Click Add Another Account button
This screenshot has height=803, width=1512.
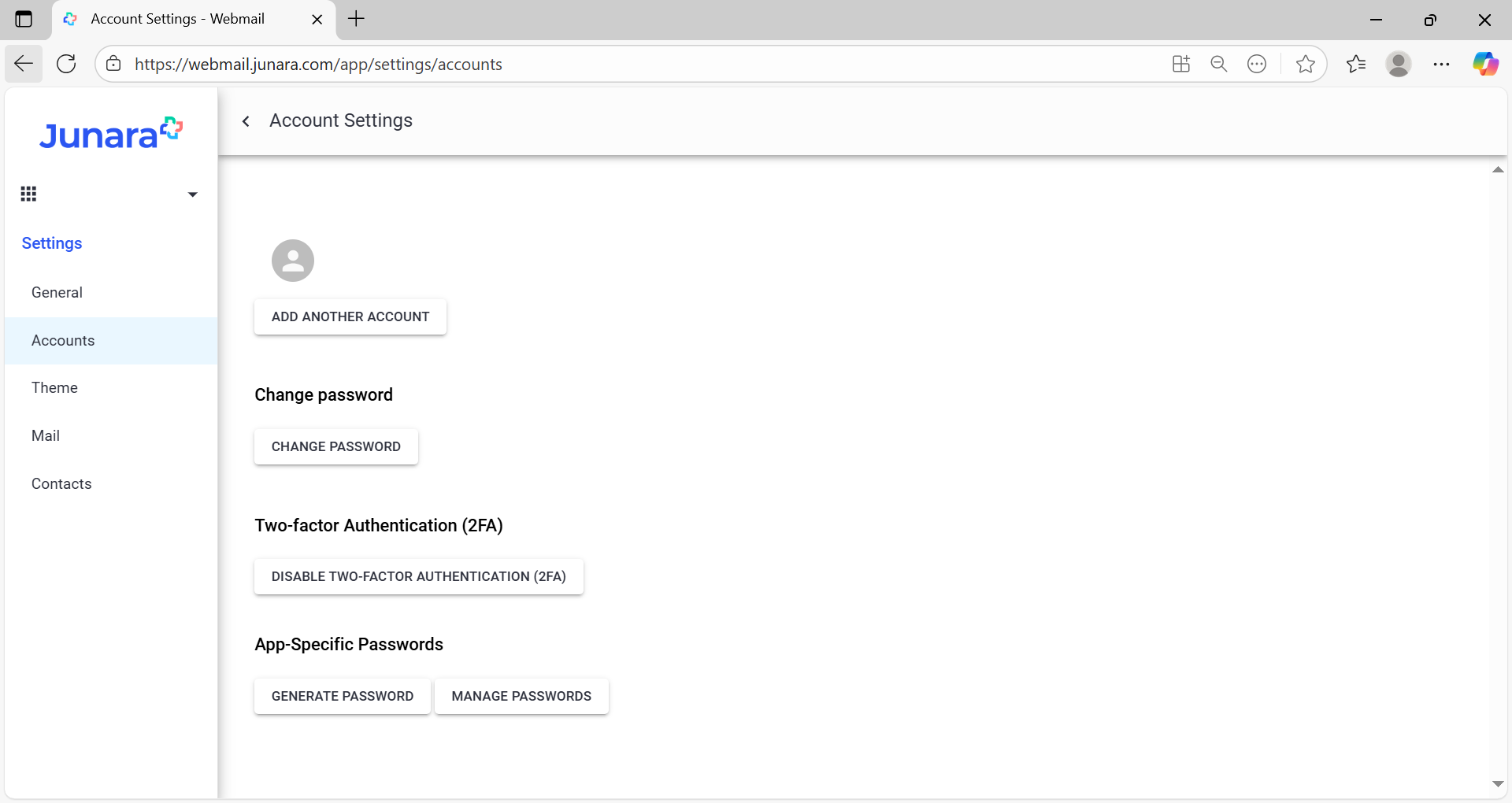[350, 316]
